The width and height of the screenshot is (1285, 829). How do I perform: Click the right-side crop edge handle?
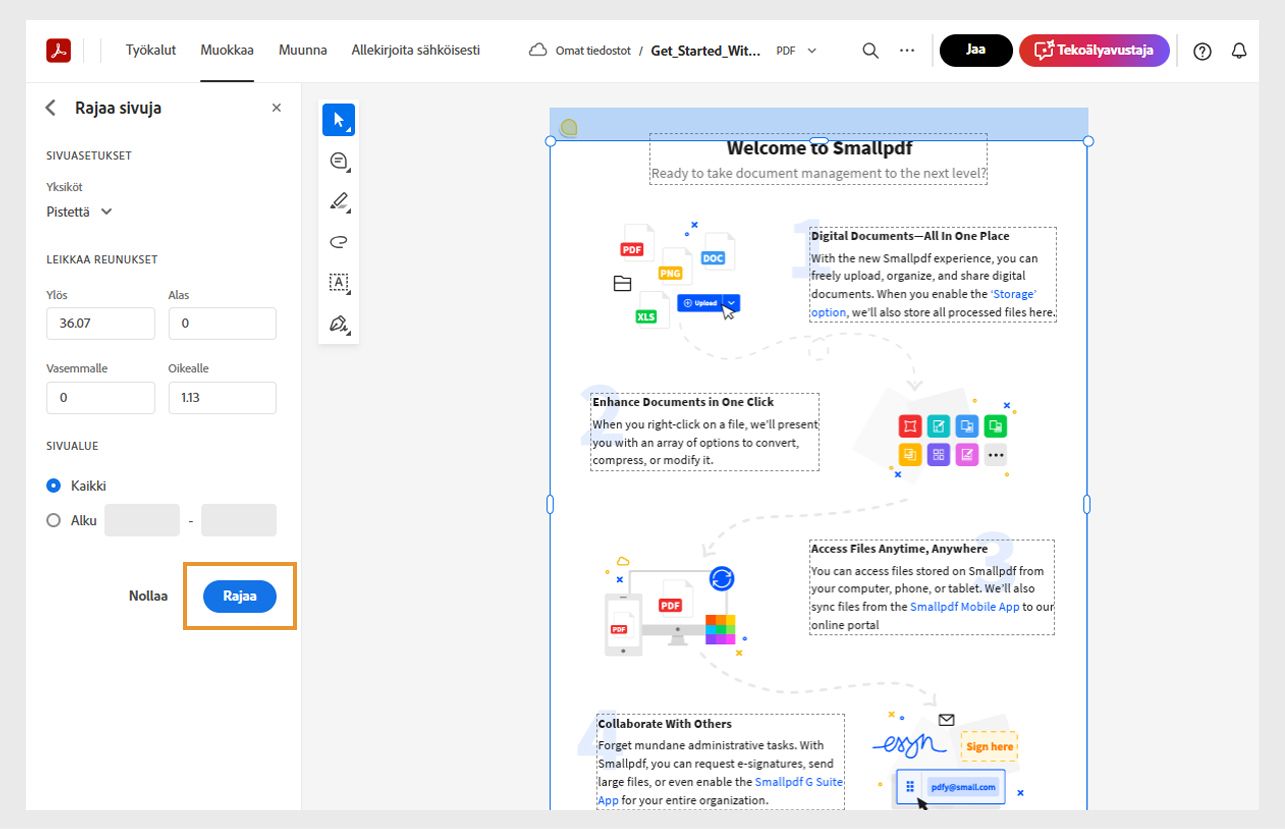coord(1088,505)
